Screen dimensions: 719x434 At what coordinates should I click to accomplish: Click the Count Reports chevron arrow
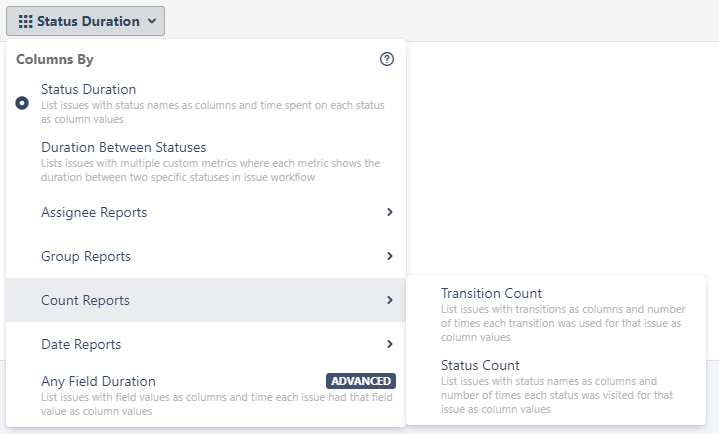pyautogui.click(x=389, y=300)
